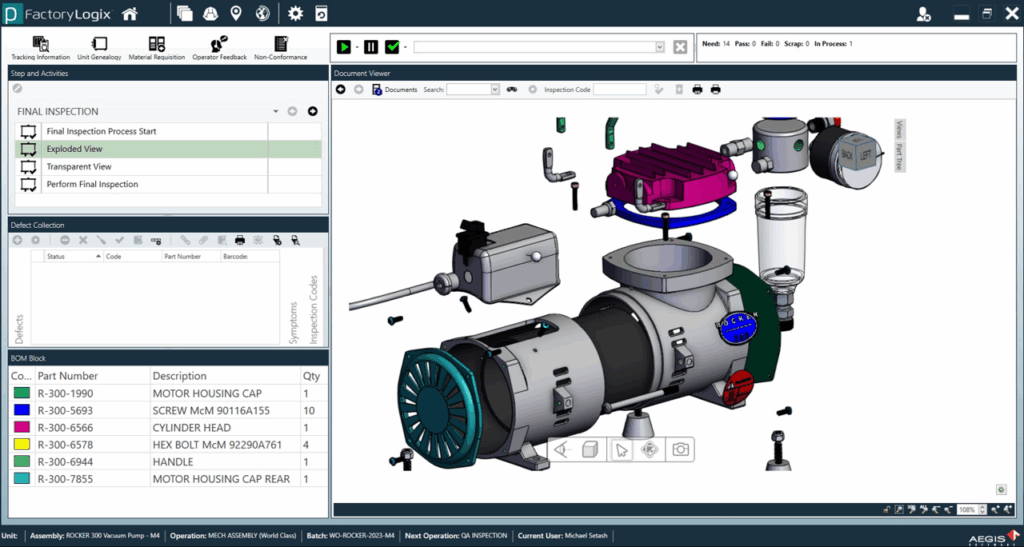Open Unit Genealogy
This screenshot has width=1024, height=547.
(x=99, y=44)
